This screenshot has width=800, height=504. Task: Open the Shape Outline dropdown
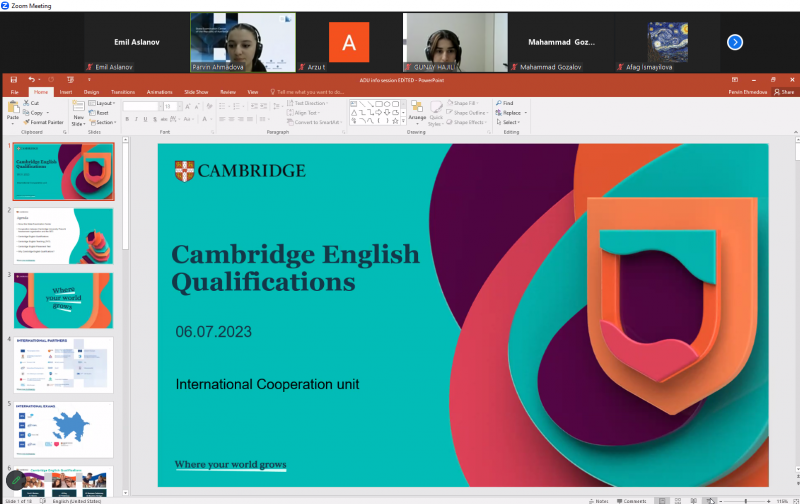point(467,113)
